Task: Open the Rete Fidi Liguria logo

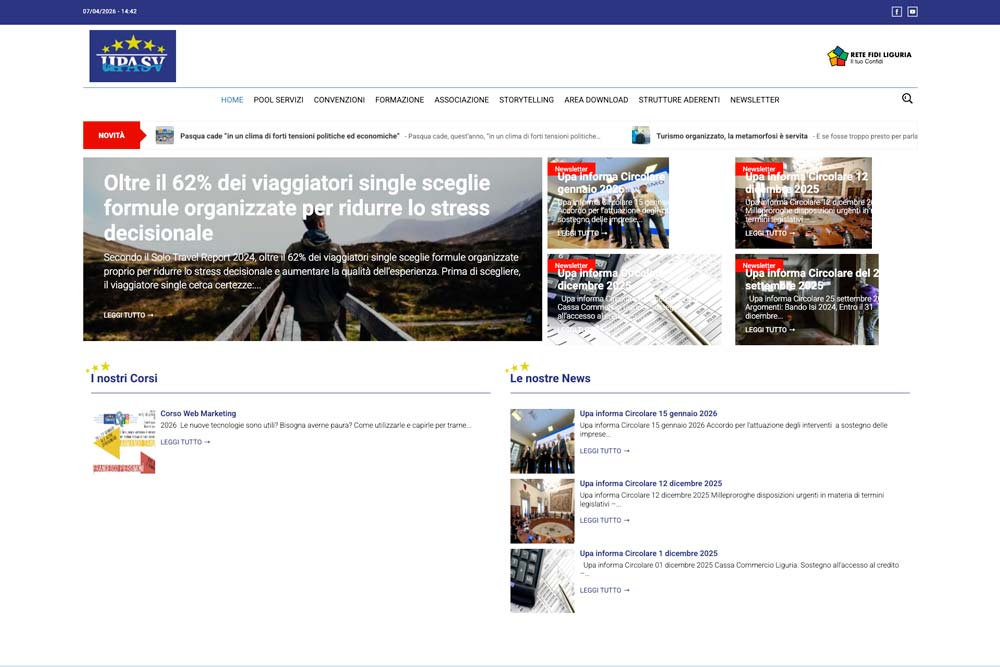Action: (x=869, y=56)
